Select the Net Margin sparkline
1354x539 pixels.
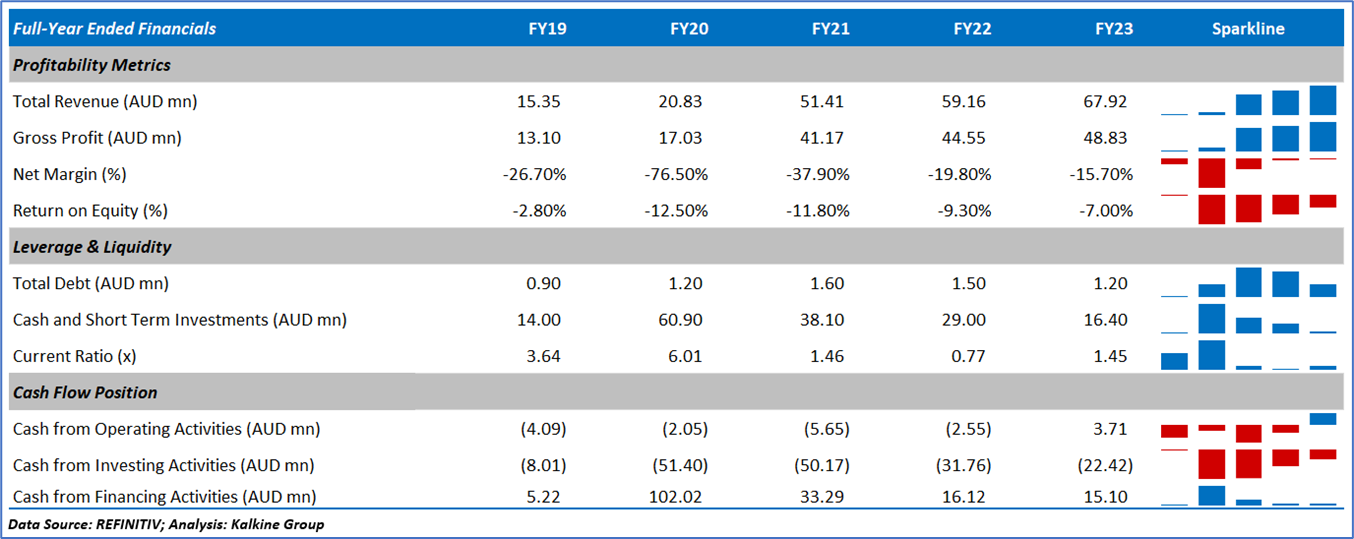[1248, 173]
